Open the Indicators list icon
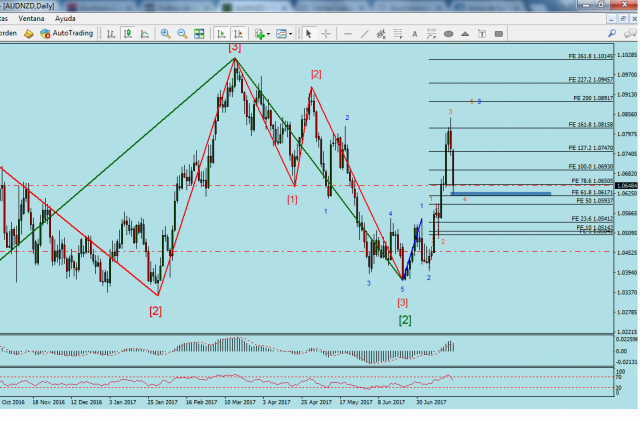This screenshot has height=421, width=640. click(x=259, y=34)
